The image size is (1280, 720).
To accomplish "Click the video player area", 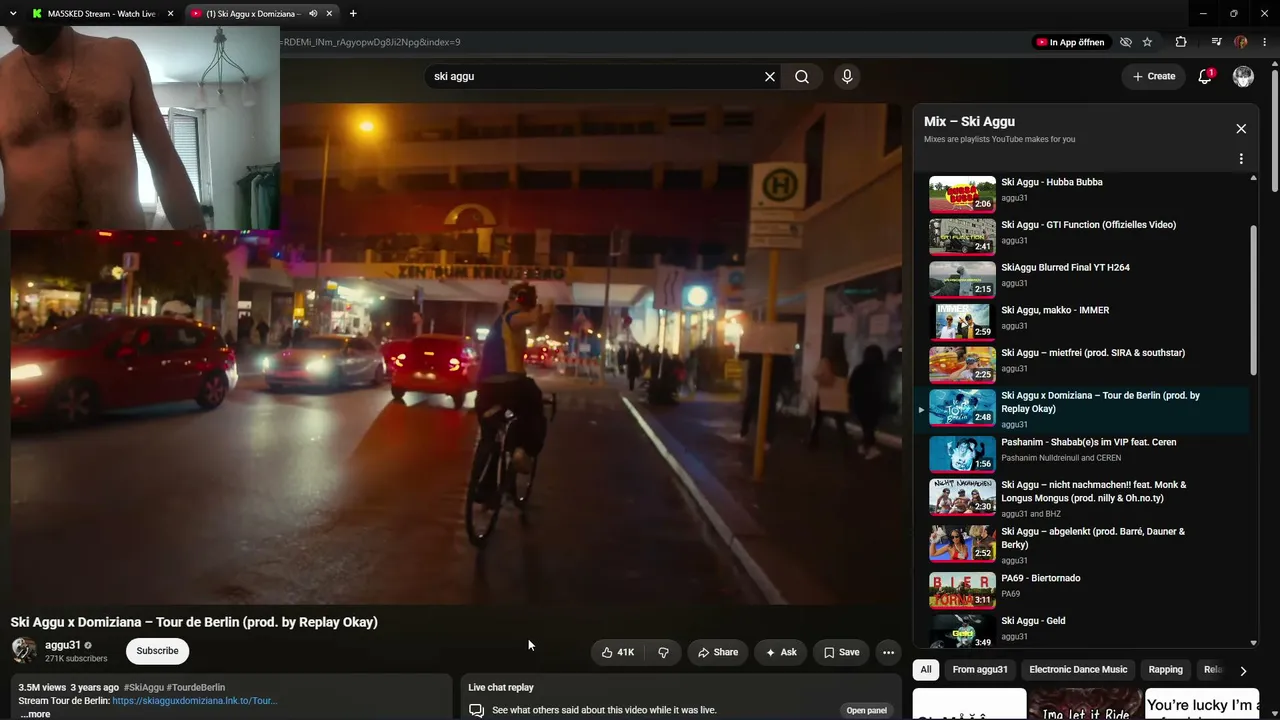I will (456, 354).
